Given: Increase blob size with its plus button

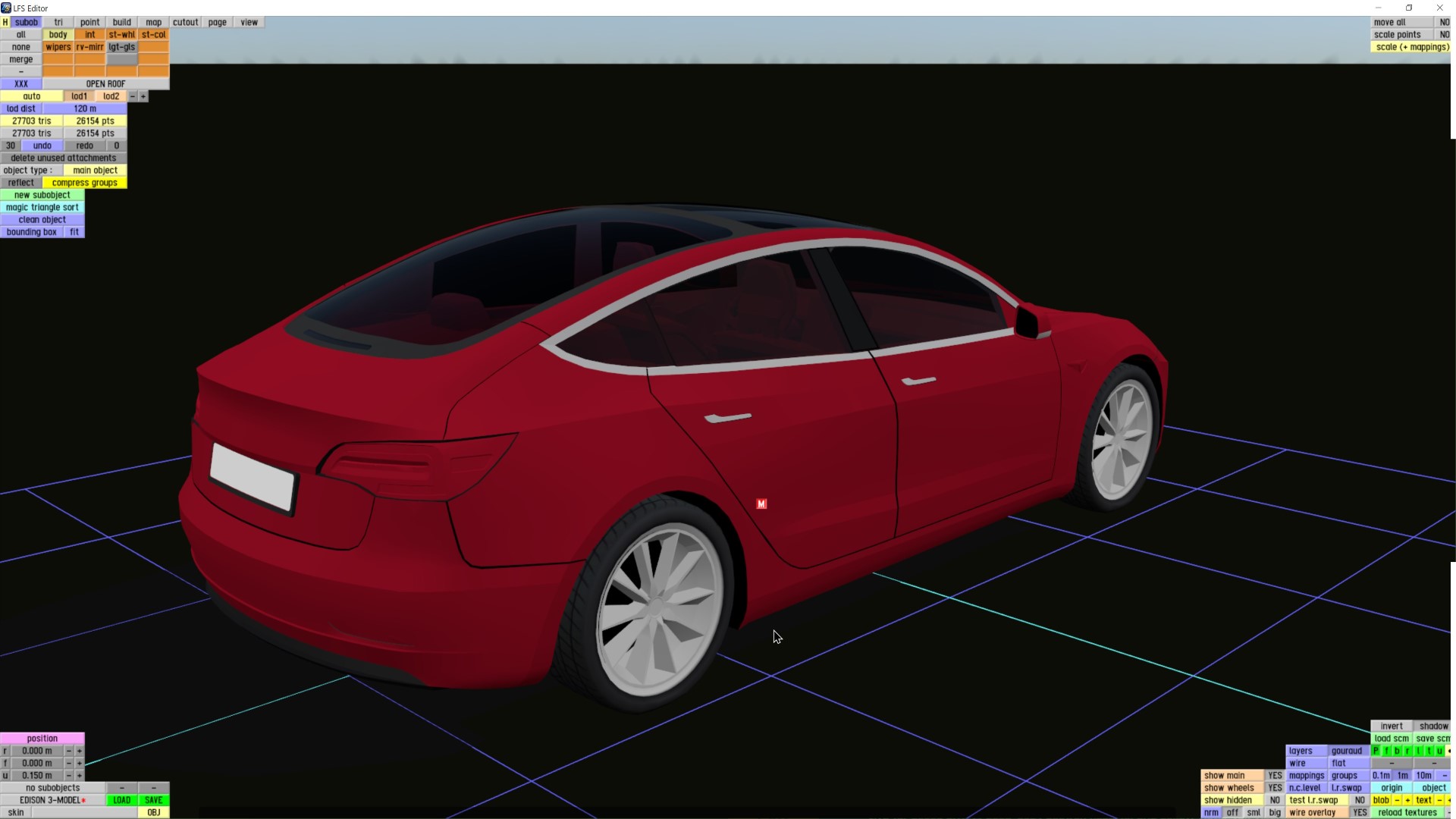Looking at the screenshot, I should [x=1407, y=800].
